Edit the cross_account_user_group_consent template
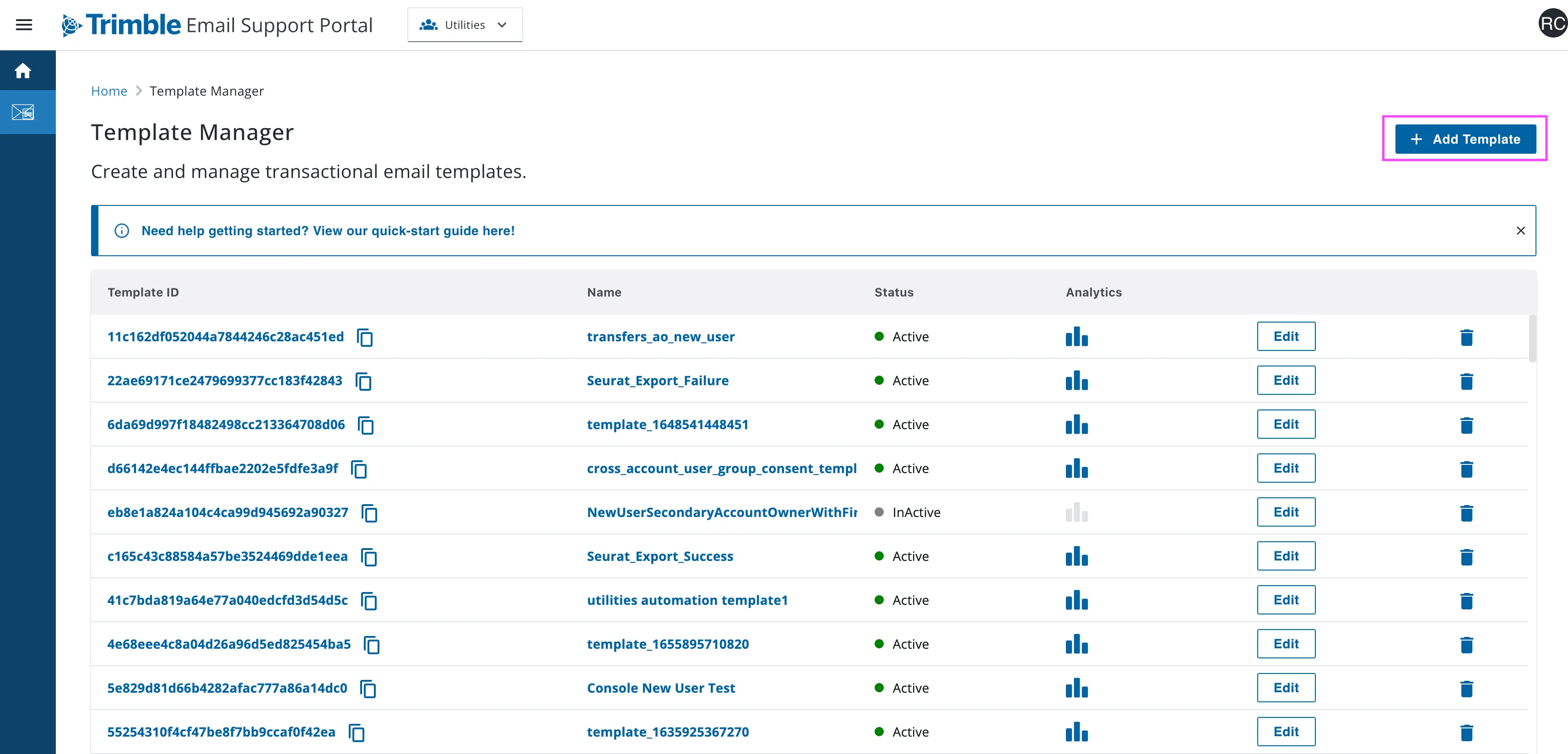The image size is (1568, 754). click(x=1286, y=468)
